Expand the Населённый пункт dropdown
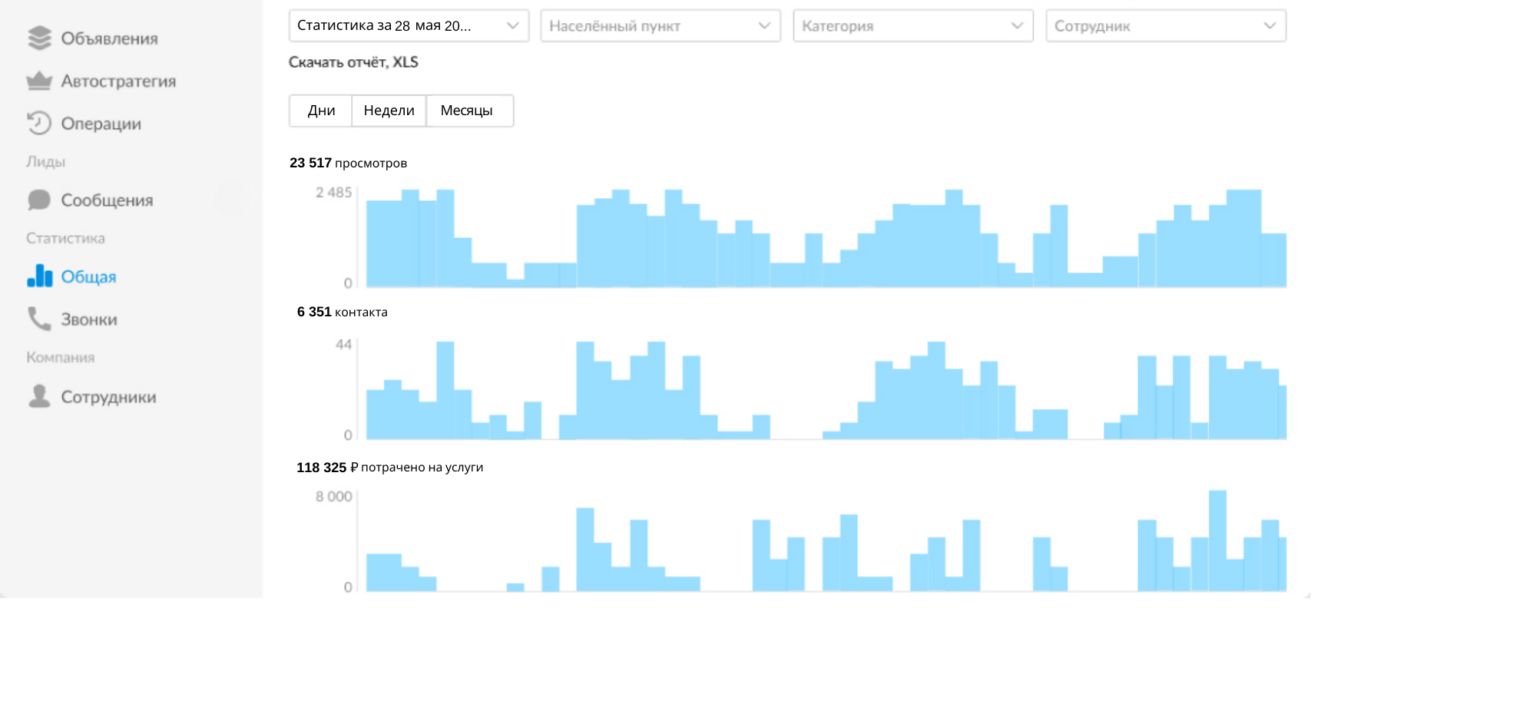Viewport: 1536px width, 724px height. [660, 26]
